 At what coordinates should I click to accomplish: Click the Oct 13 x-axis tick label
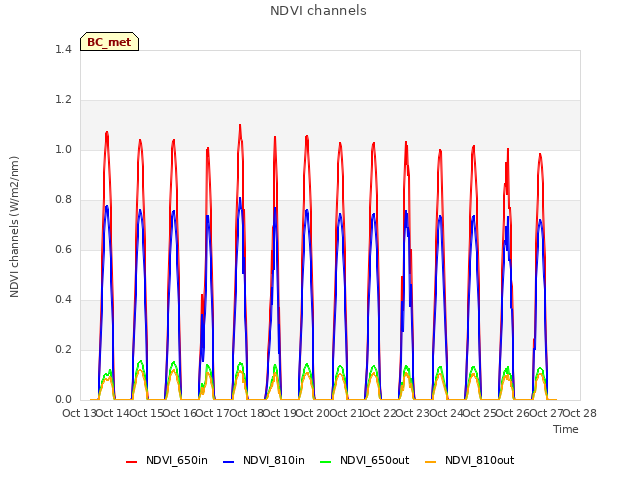[x=80, y=413]
